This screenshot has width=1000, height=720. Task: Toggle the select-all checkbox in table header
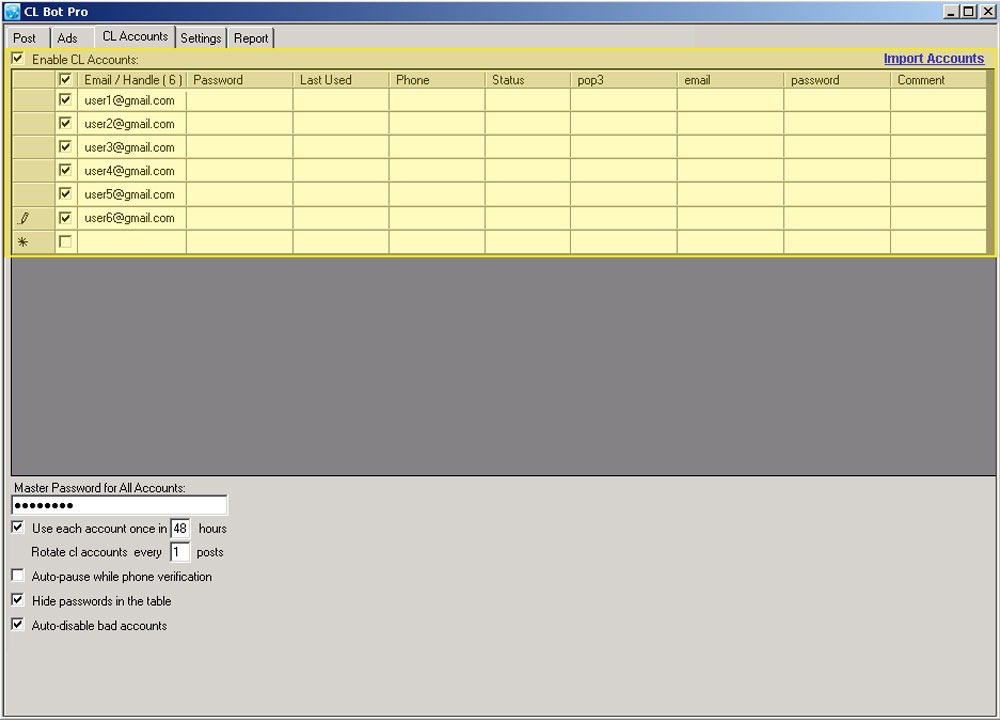click(x=65, y=80)
